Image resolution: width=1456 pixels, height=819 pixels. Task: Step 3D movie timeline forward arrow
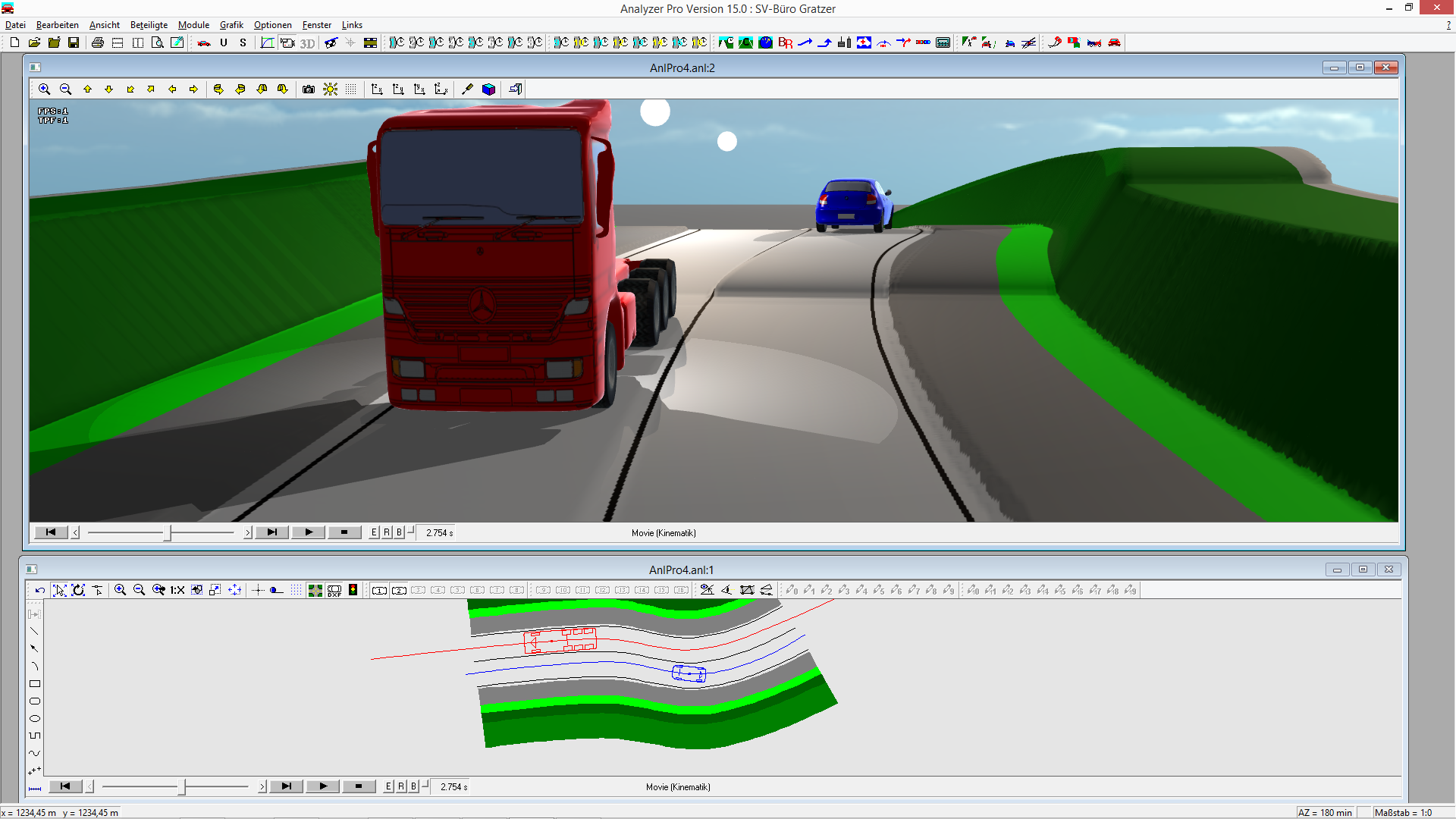point(248,532)
